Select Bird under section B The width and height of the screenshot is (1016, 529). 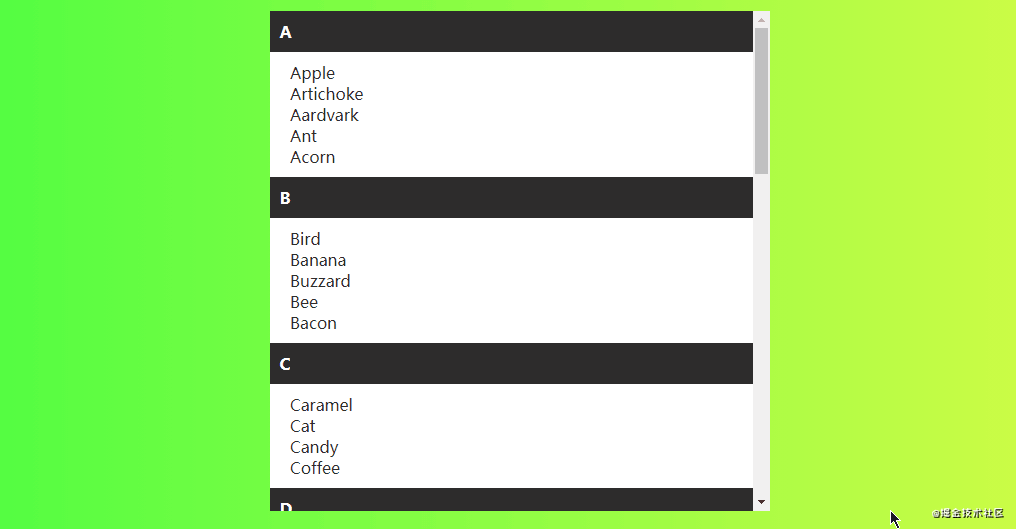[305, 239]
